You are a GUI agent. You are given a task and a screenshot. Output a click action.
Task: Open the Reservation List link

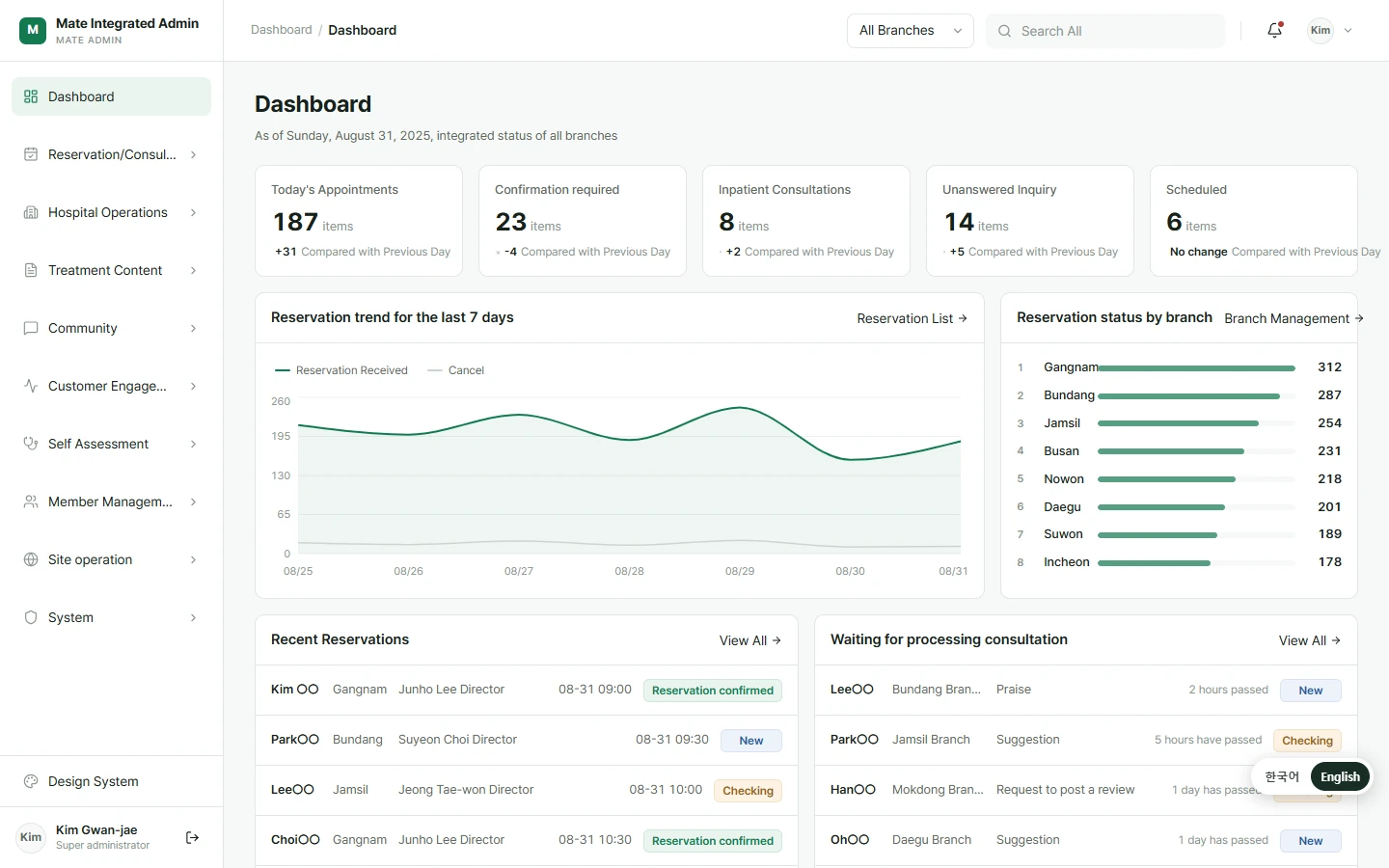[x=912, y=318]
